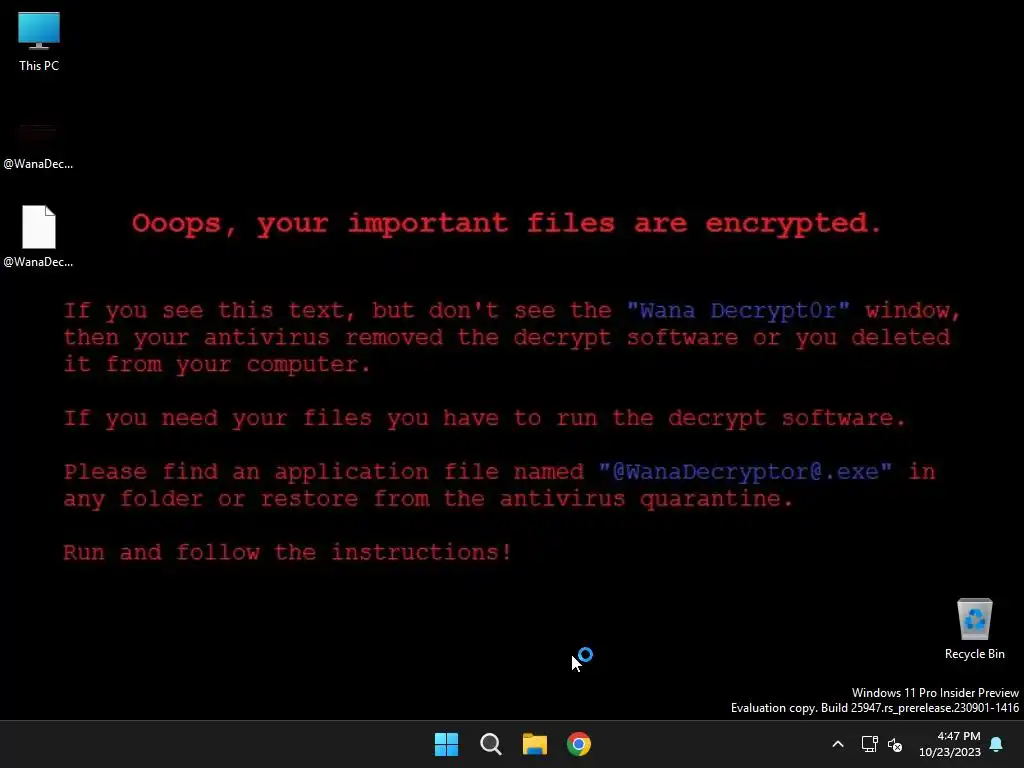This screenshot has width=1024, height=768.
Task: Click the 10/23/2023 date in taskbar
Action: (950, 752)
